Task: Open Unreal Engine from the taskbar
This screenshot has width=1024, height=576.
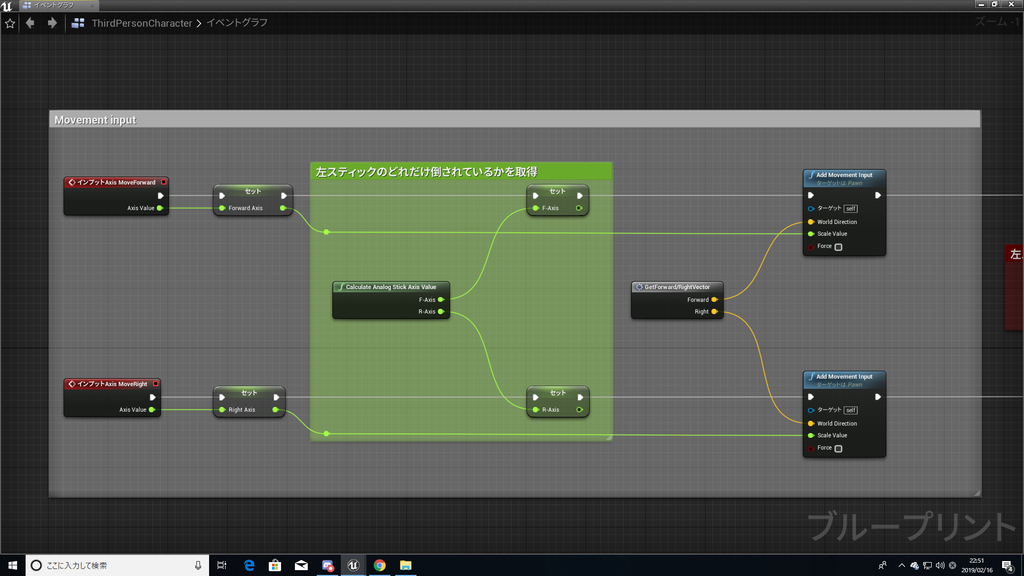Action: (353, 566)
